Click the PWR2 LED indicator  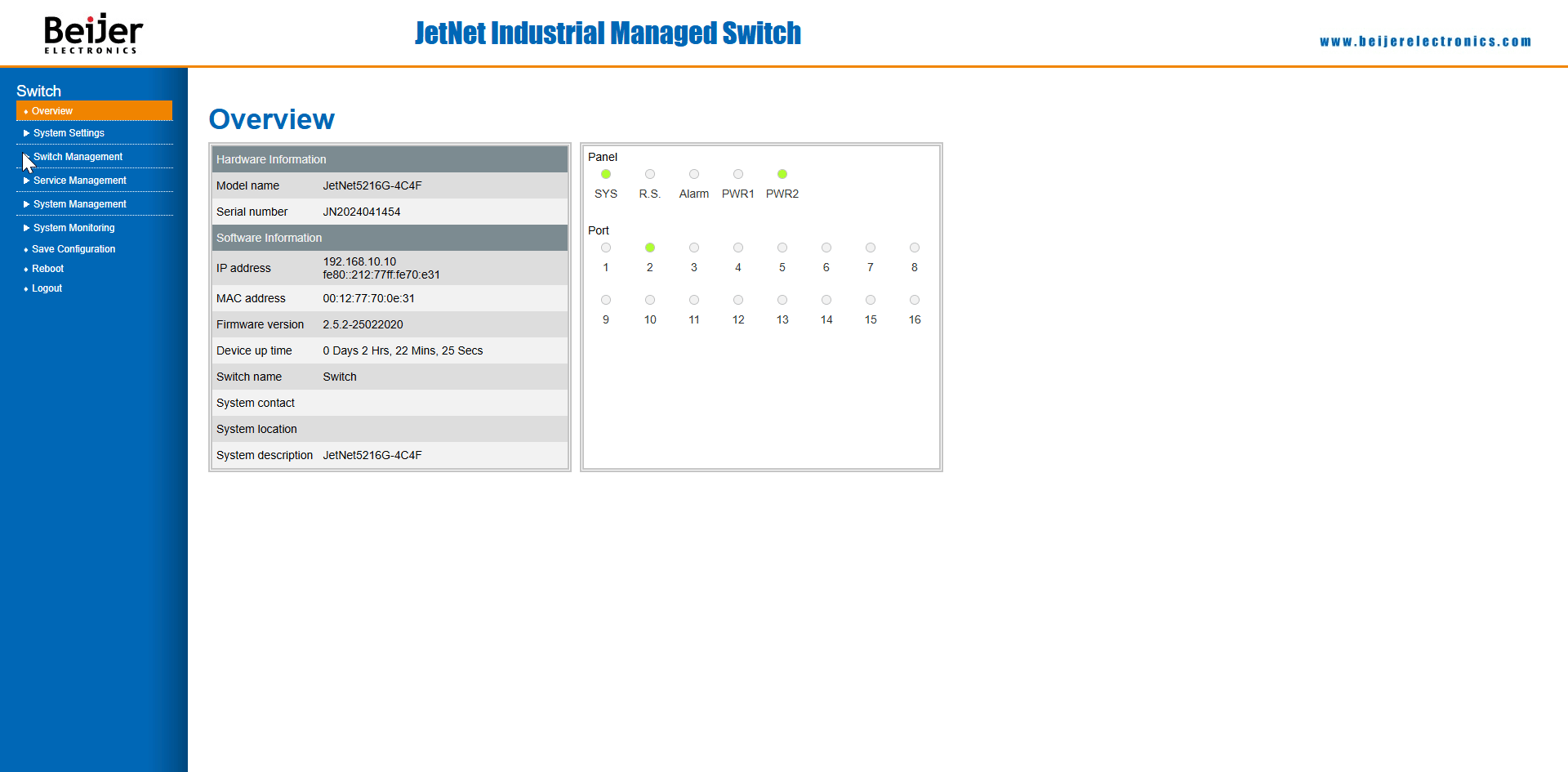(x=782, y=174)
